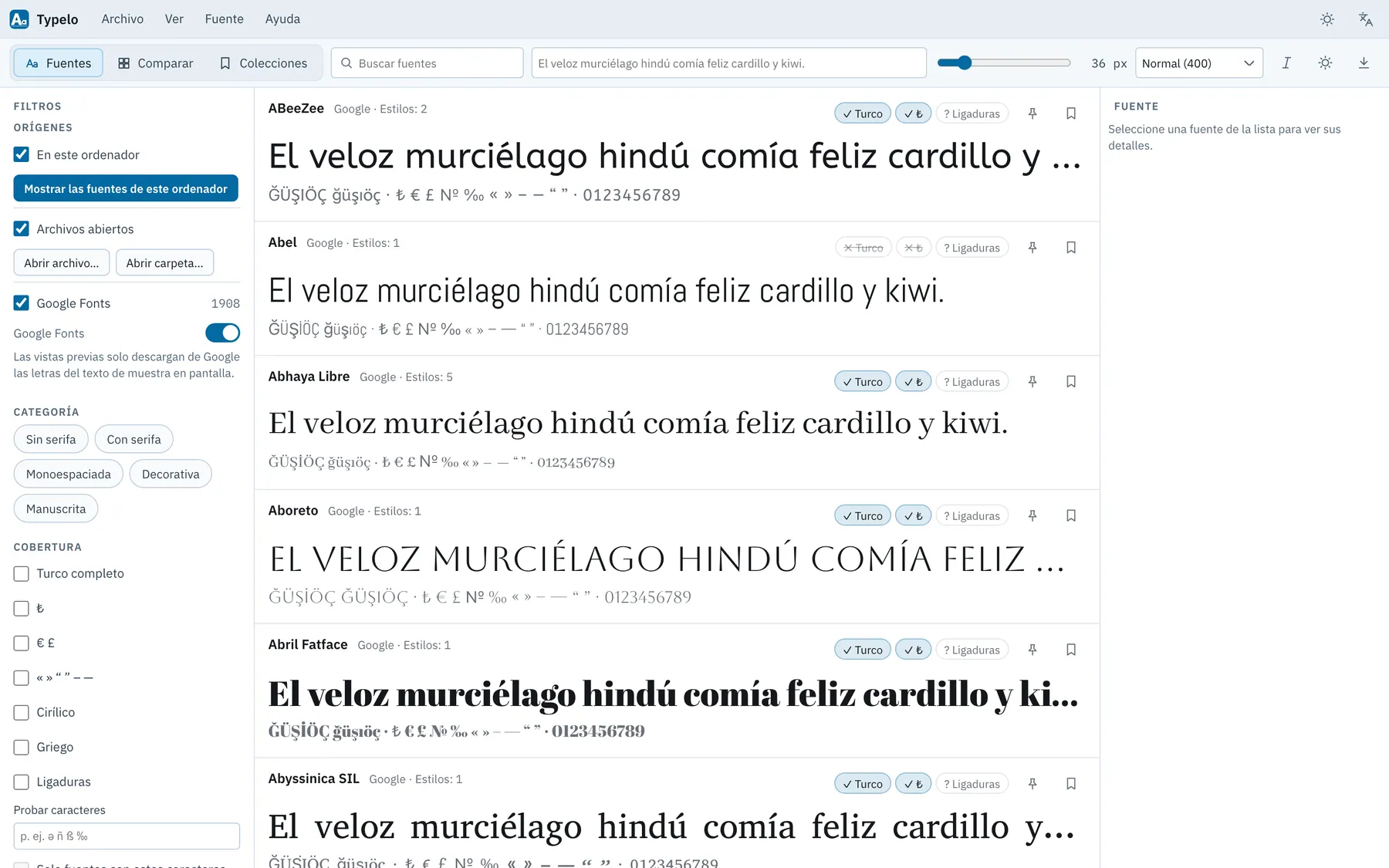The width and height of the screenshot is (1389, 868).
Task: Adjust the font size slider
Action: (x=1003, y=63)
